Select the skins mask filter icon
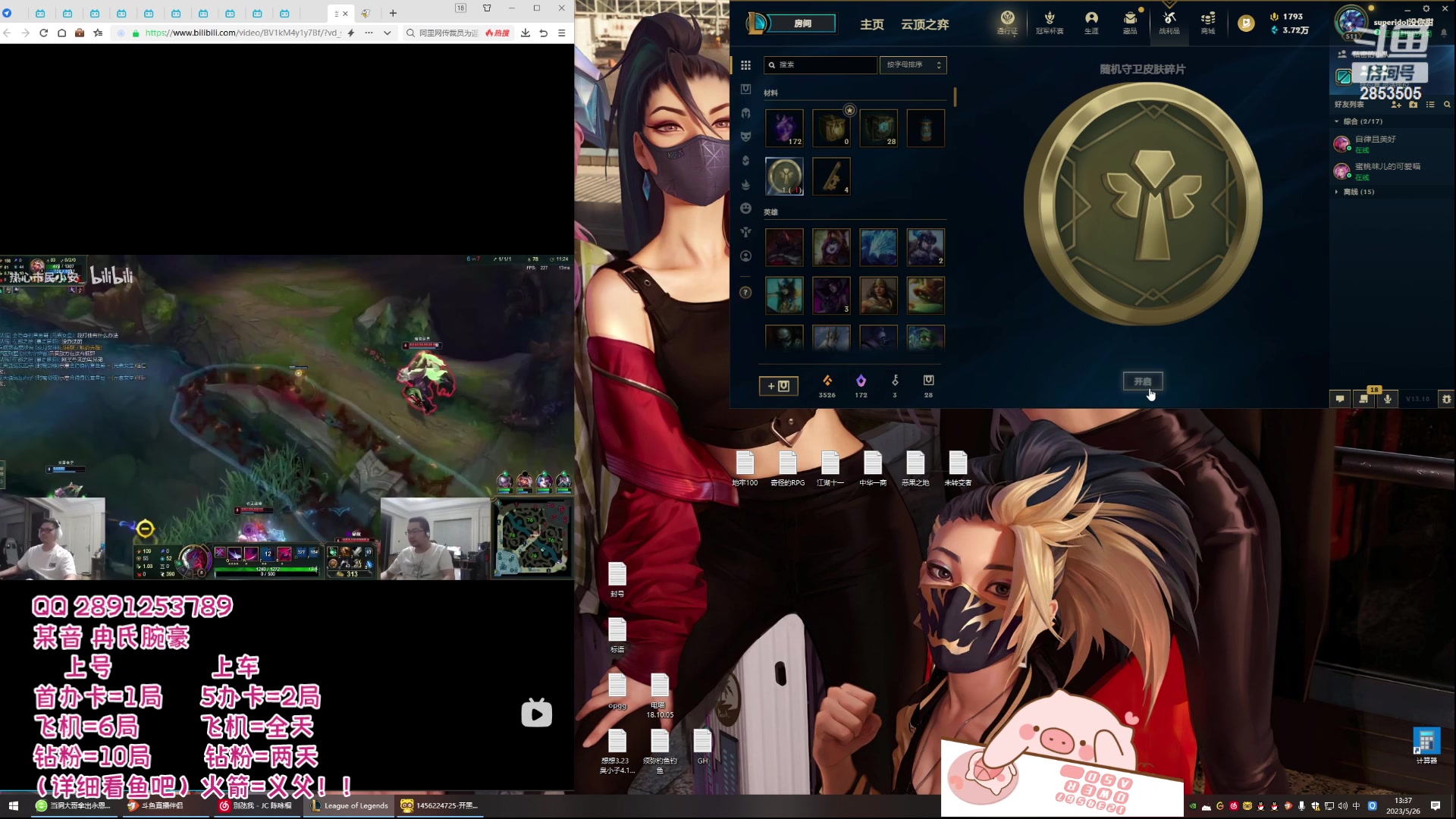Screen dimensions: 1456x819 [745, 136]
